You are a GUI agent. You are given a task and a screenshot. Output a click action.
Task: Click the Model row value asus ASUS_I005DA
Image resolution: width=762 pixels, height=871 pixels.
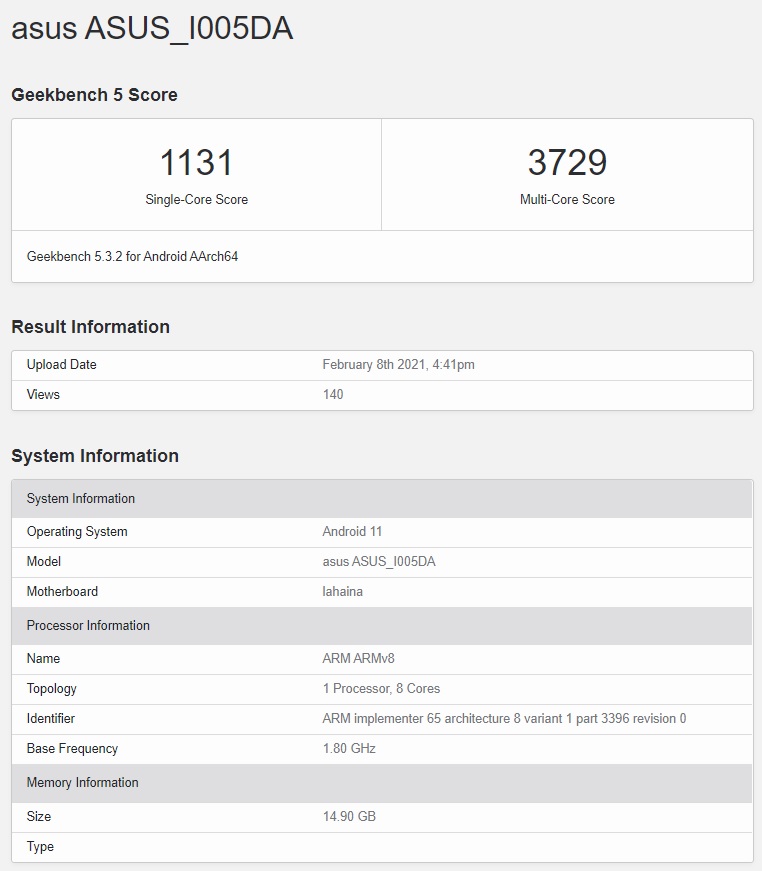coord(379,562)
